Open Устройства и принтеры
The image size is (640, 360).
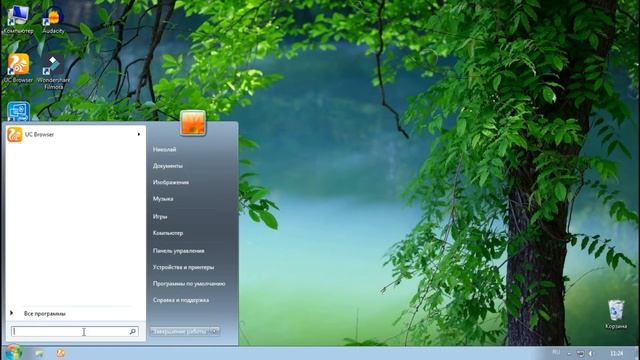183,267
